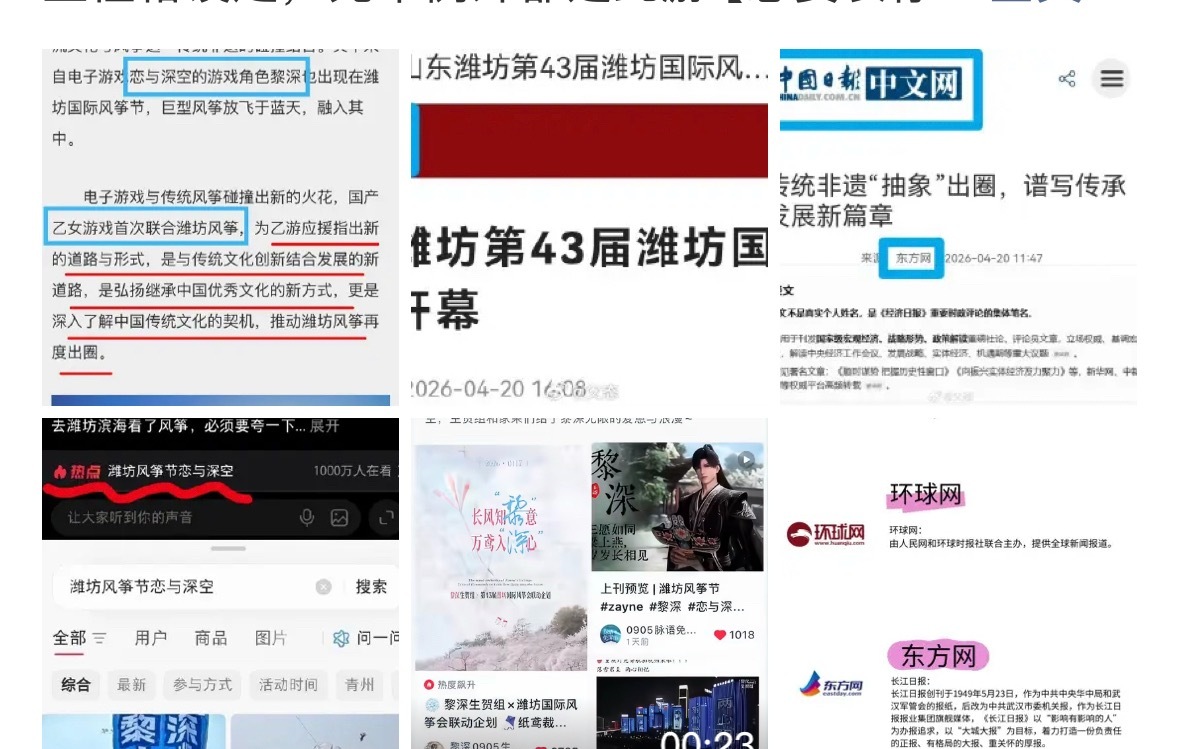This screenshot has width=1179, height=749.
Task: Open the hamburger menu in China Daily page
Action: pyautogui.click(x=1112, y=78)
